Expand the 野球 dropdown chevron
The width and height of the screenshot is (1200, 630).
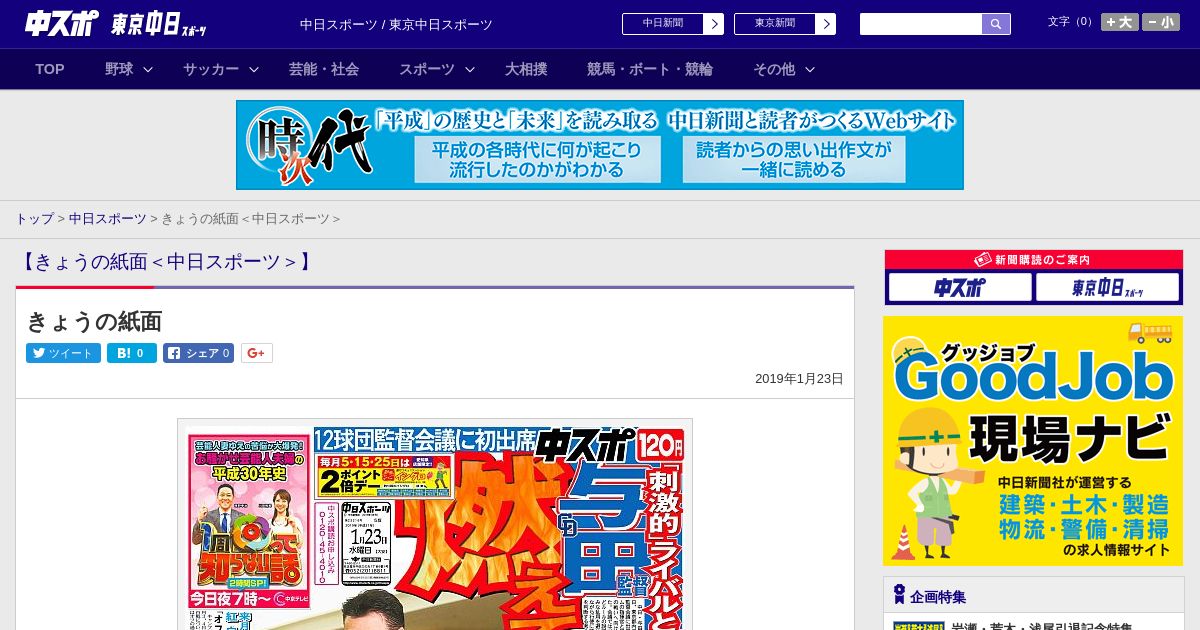point(148,69)
